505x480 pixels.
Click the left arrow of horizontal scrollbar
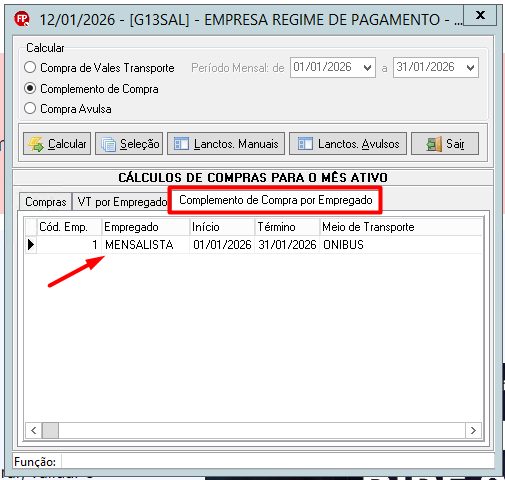[x=34, y=430]
